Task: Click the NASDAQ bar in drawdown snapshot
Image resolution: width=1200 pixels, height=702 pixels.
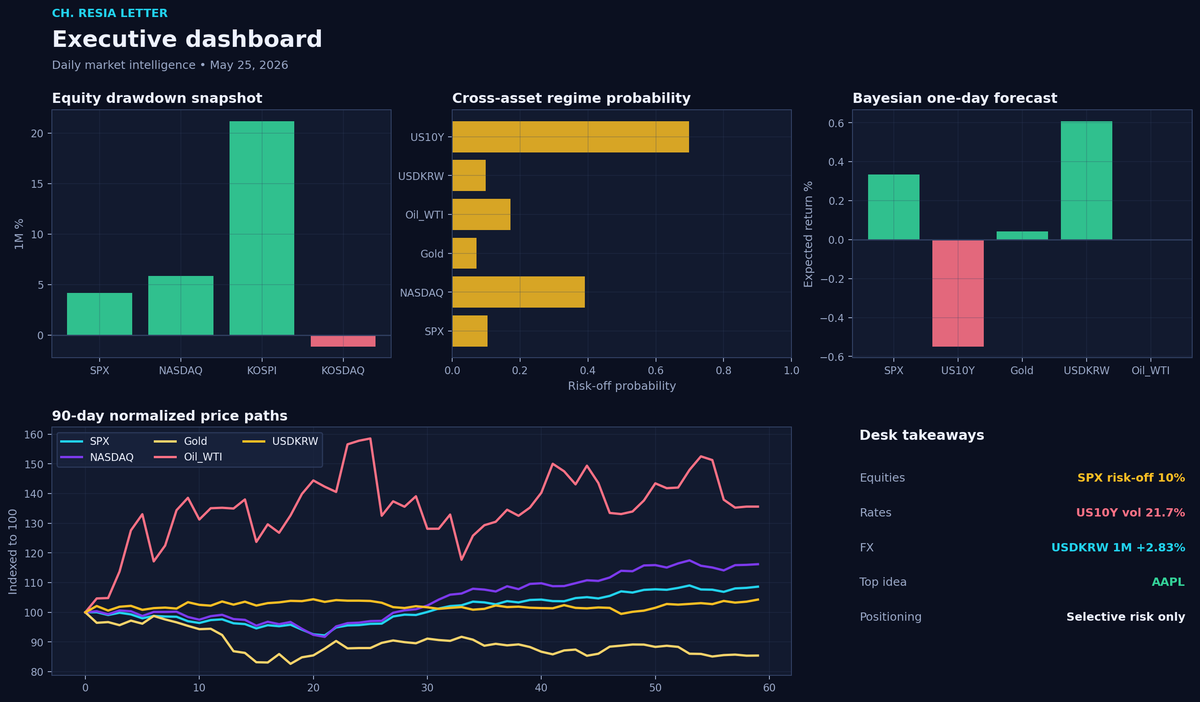Action: click(x=181, y=305)
